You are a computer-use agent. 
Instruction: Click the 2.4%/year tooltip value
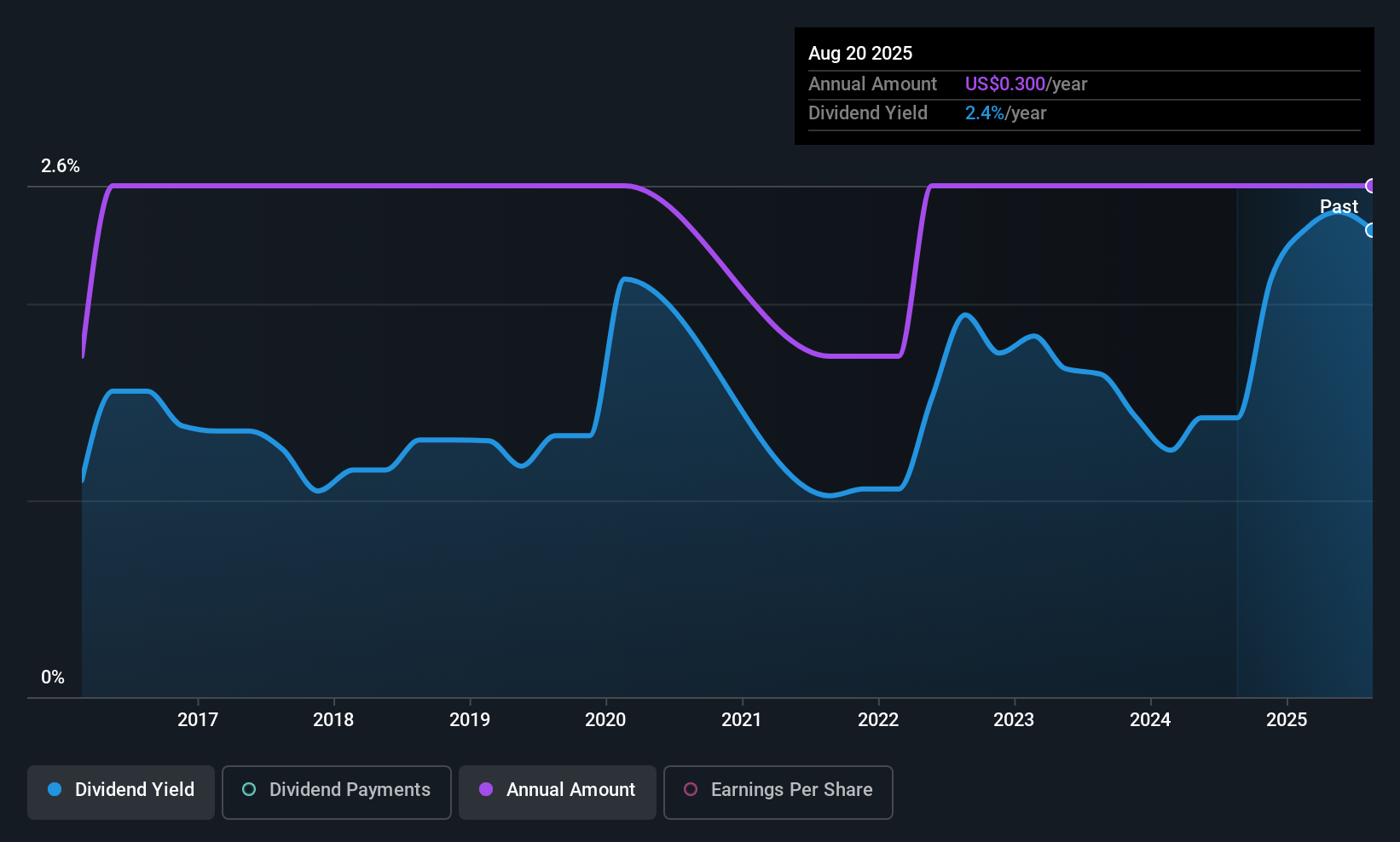[x=1005, y=113]
